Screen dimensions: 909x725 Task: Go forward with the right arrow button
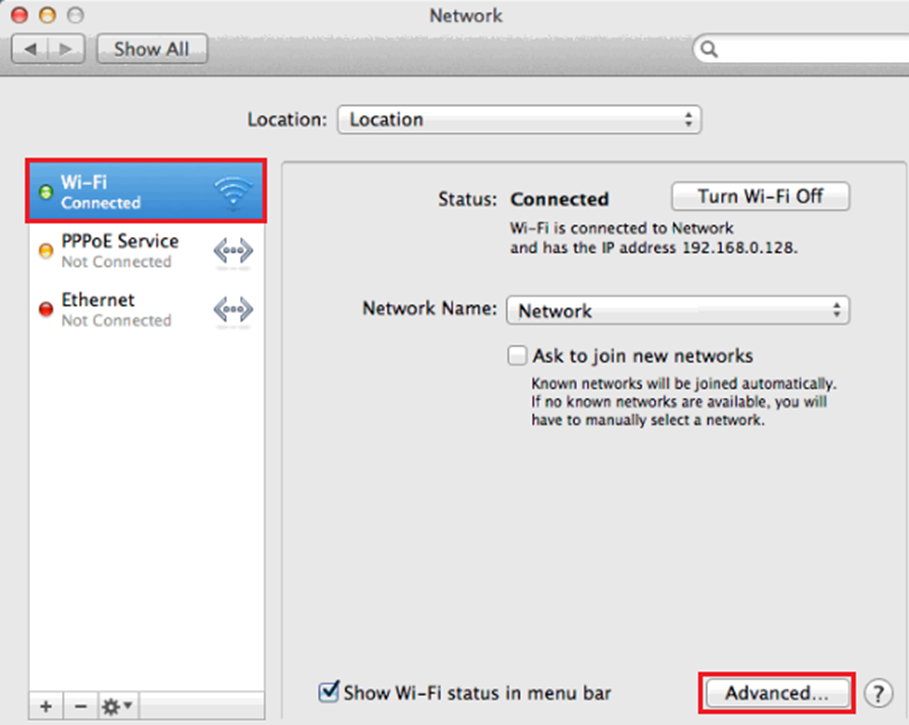click(x=66, y=48)
